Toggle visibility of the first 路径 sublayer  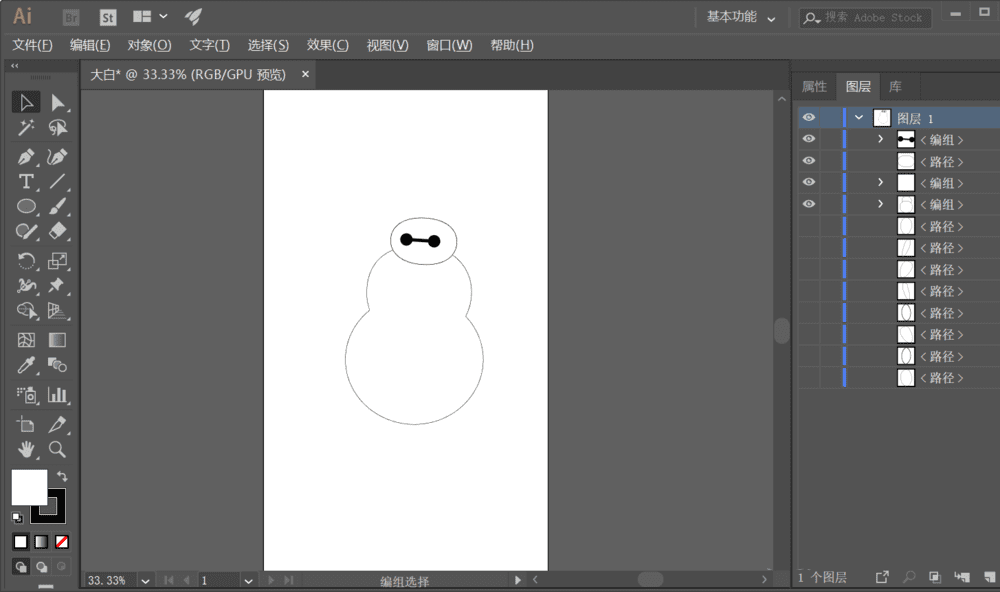click(809, 161)
